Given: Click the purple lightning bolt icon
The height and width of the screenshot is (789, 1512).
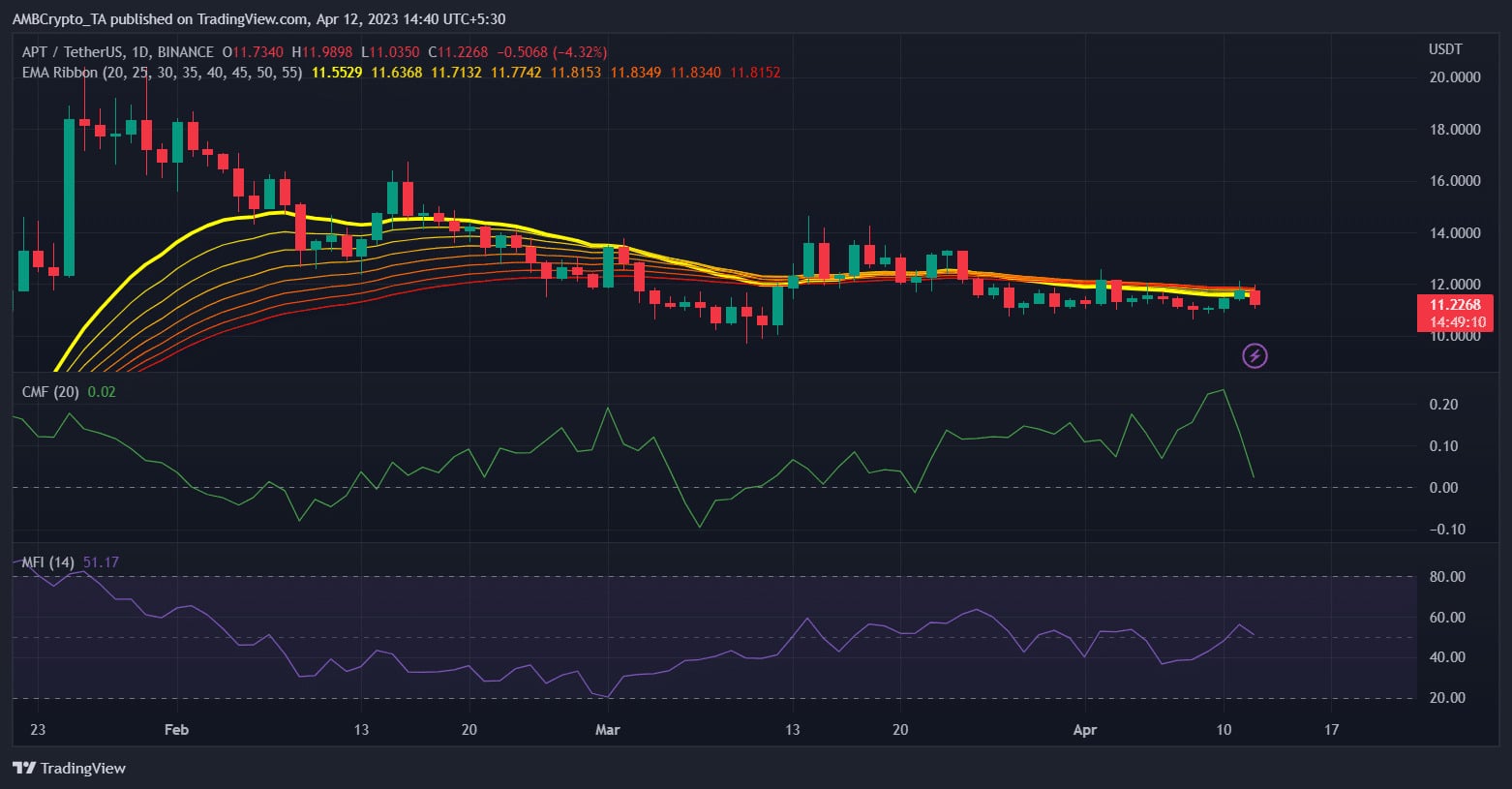Looking at the screenshot, I should click(1255, 356).
